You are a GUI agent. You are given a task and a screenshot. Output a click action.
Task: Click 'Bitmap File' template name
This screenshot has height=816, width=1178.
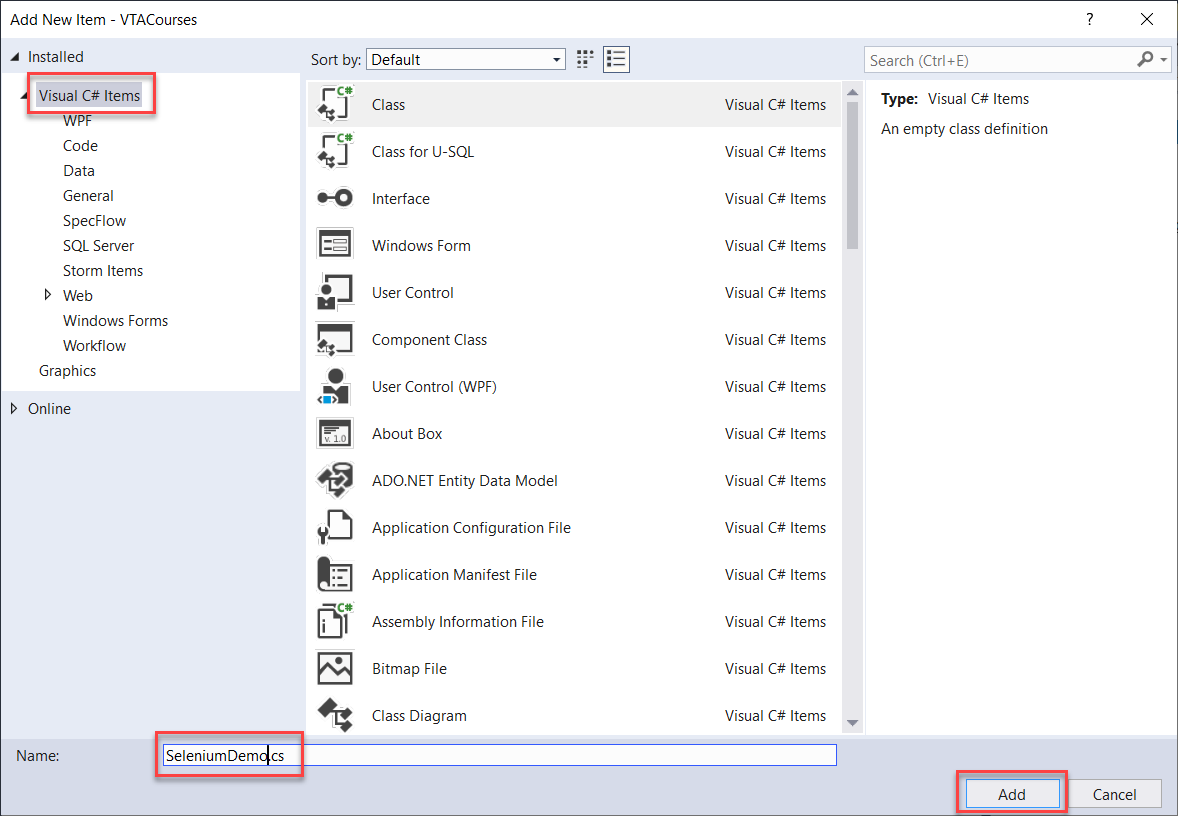(409, 669)
